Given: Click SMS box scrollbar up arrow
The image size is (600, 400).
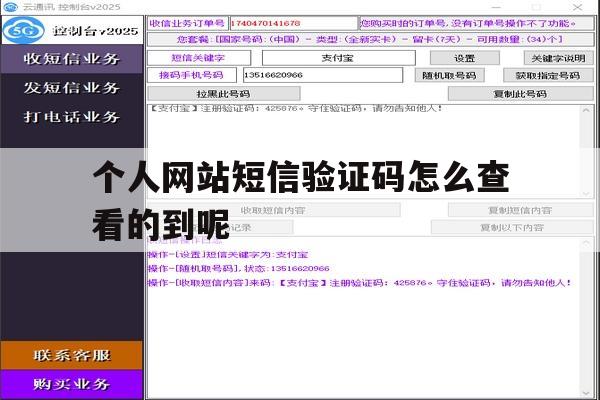Looking at the screenshot, I should point(586,110).
